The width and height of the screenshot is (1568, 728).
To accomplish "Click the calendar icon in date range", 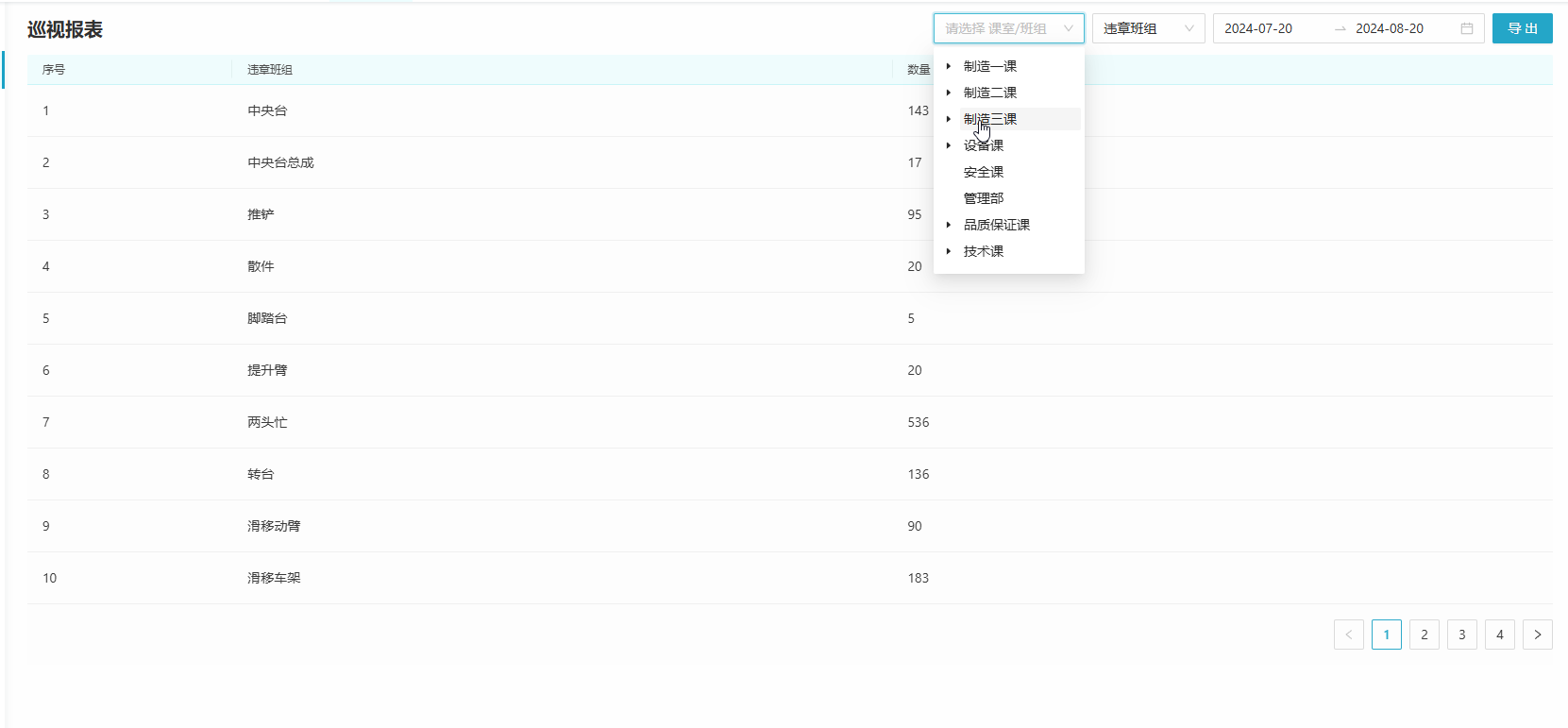I will (x=1466, y=28).
